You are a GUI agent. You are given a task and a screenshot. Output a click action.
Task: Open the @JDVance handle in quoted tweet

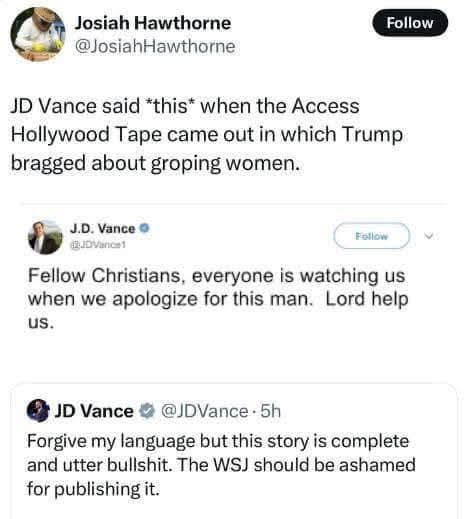[204, 411]
